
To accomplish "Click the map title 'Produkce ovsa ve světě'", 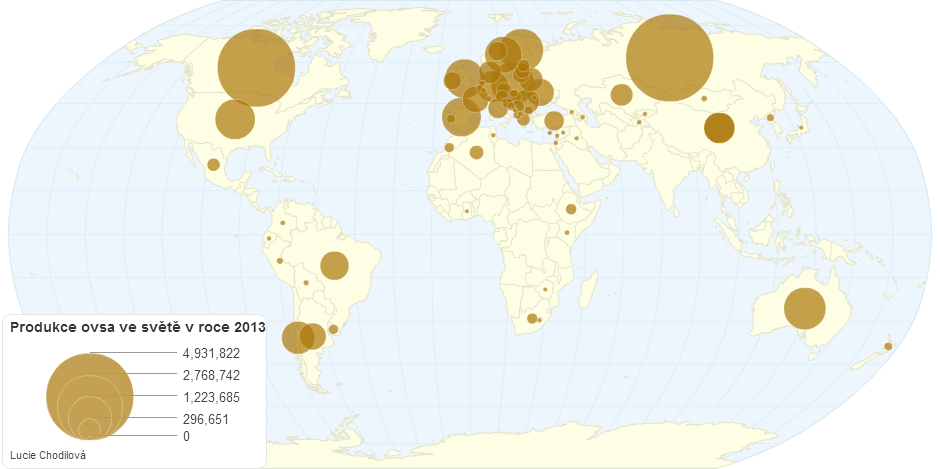I will pos(137,327).
